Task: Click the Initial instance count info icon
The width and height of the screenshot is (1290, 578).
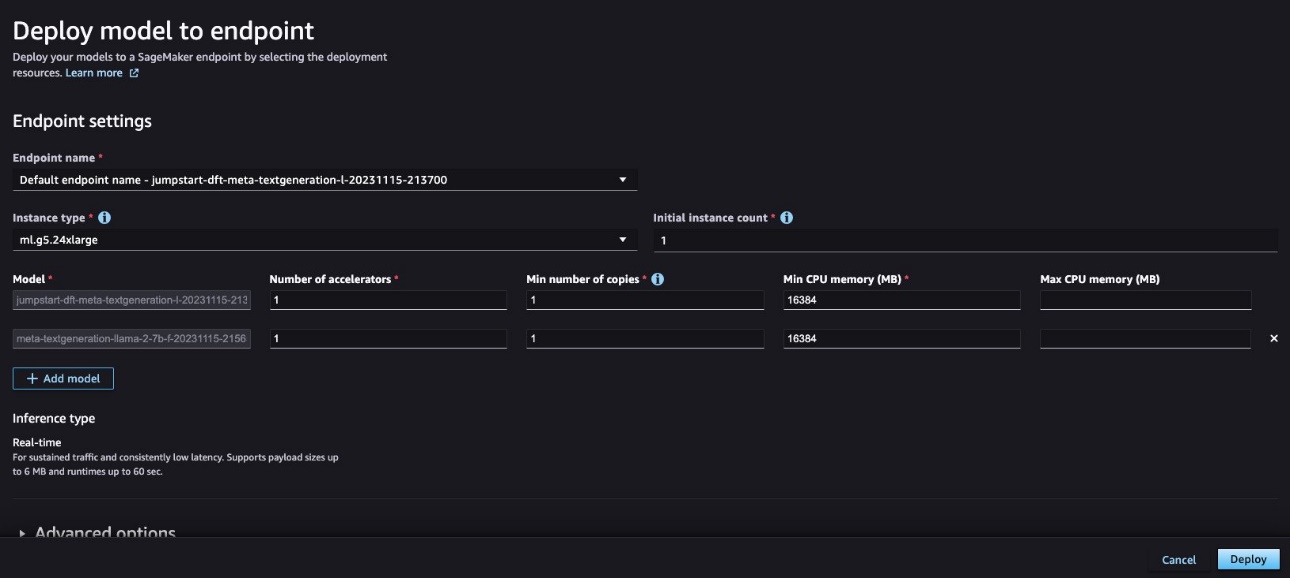Action: click(786, 218)
